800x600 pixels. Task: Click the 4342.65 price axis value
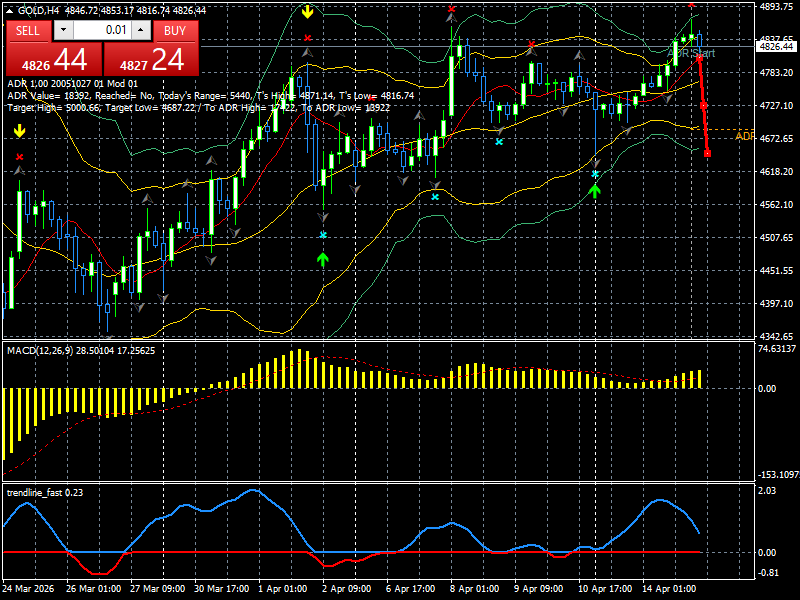pyautogui.click(x=776, y=336)
